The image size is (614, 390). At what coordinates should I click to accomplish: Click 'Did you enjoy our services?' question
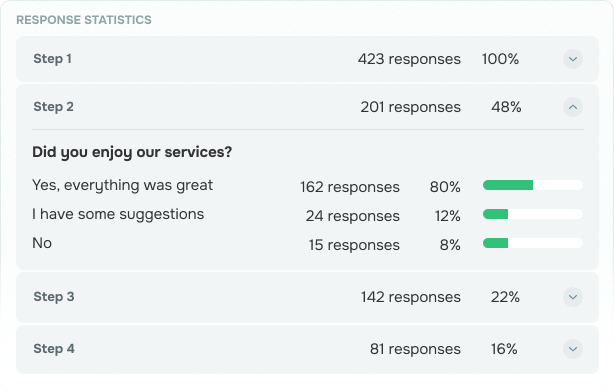tap(132, 152)
